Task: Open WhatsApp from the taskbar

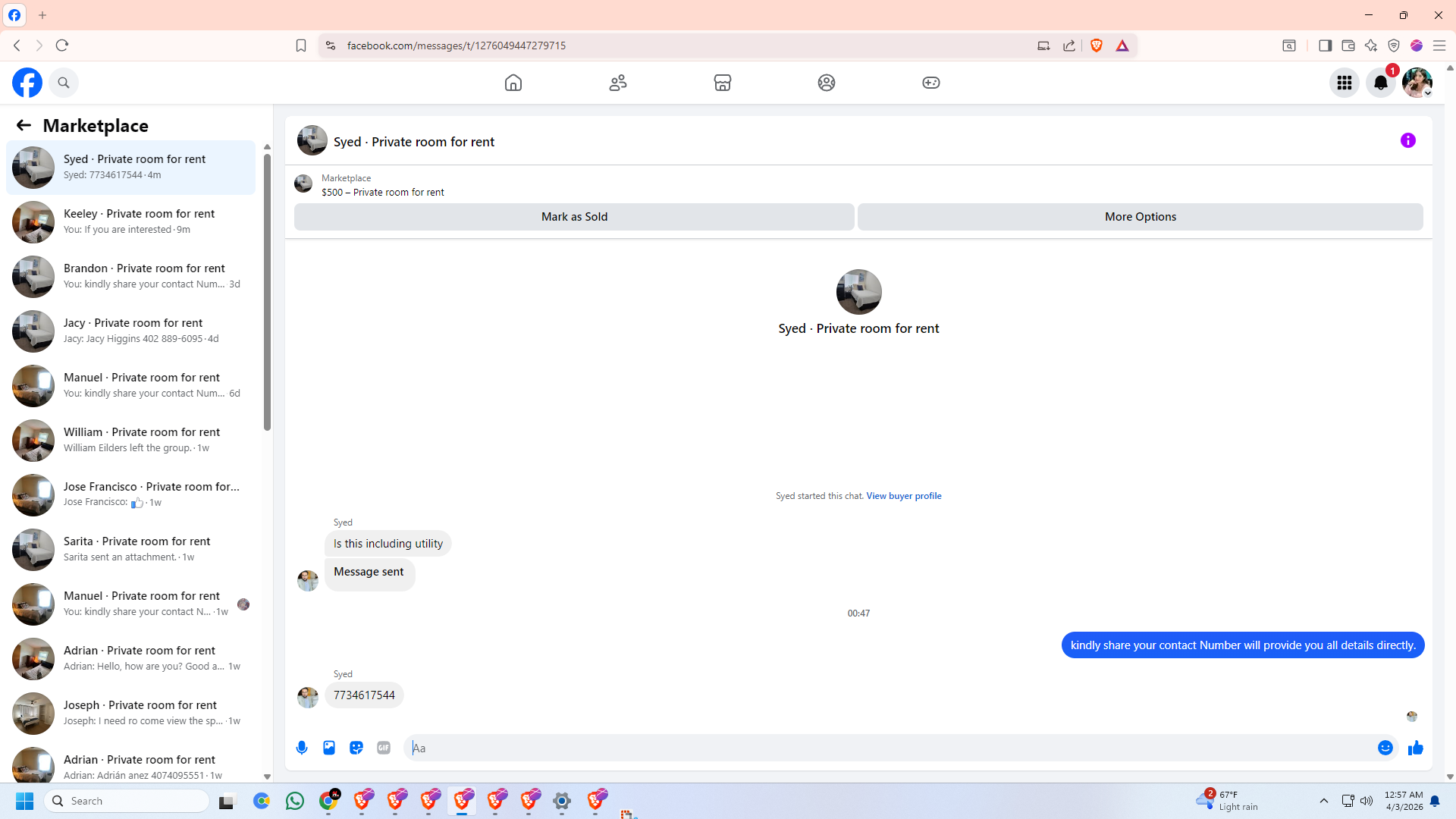Action: point(295,801)
